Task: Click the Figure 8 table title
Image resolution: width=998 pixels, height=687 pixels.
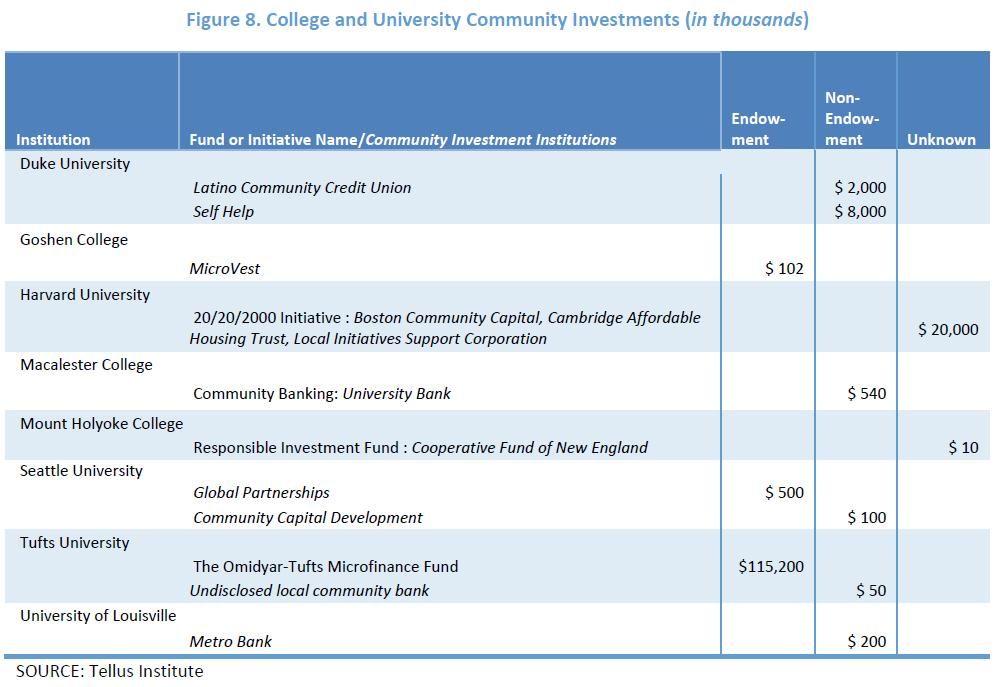Action: coord(497,20)
